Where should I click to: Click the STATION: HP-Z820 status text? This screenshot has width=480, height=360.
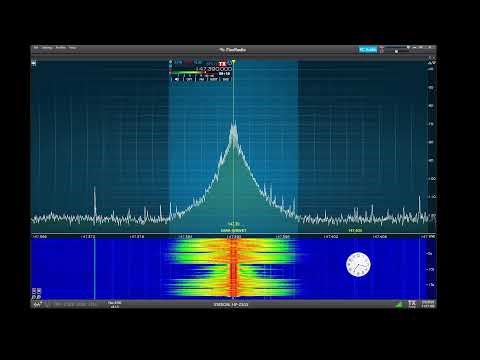point(231,304)
